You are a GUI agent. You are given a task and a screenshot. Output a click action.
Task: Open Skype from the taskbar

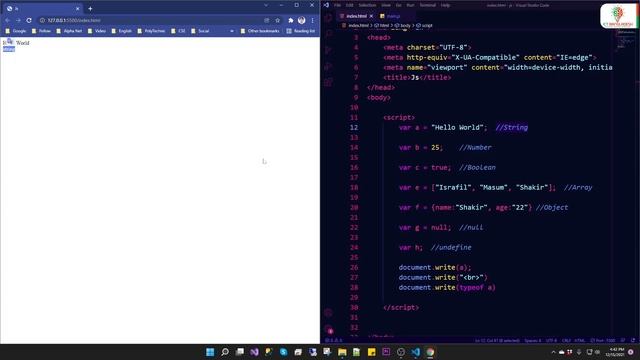[x=283, y=352]
